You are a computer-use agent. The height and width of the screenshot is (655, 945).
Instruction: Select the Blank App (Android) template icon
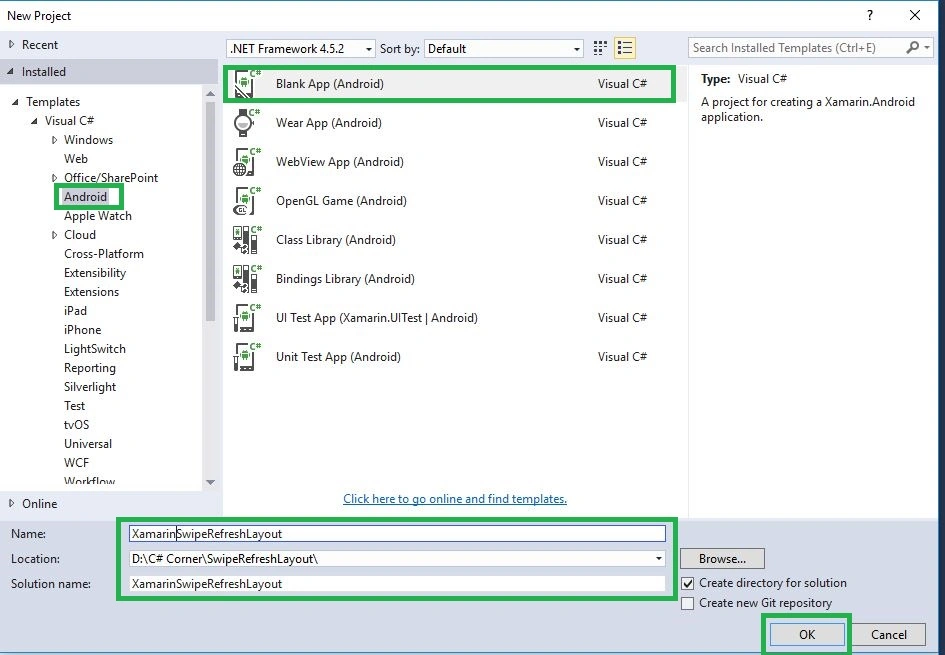tap(246, 84)
